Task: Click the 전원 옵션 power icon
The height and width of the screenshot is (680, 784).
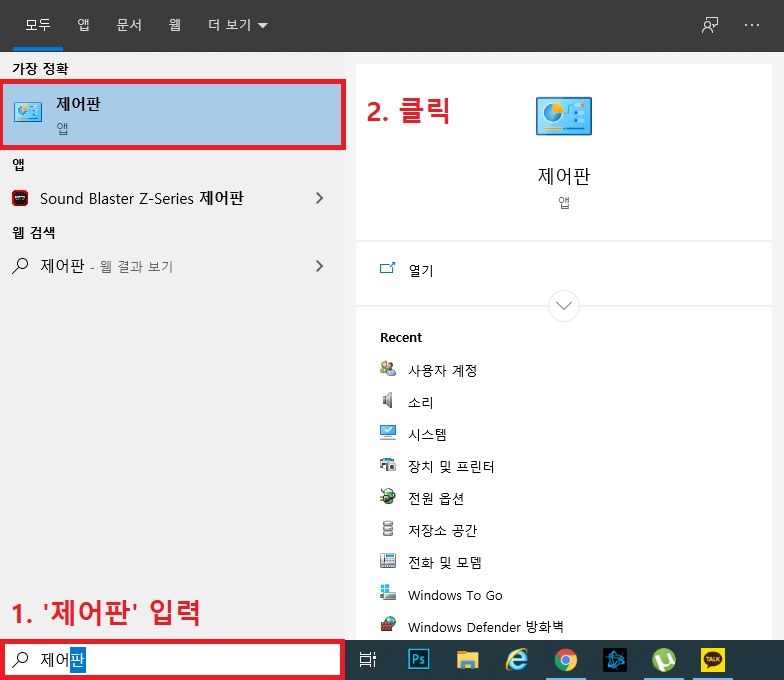Action: point(388,496)
